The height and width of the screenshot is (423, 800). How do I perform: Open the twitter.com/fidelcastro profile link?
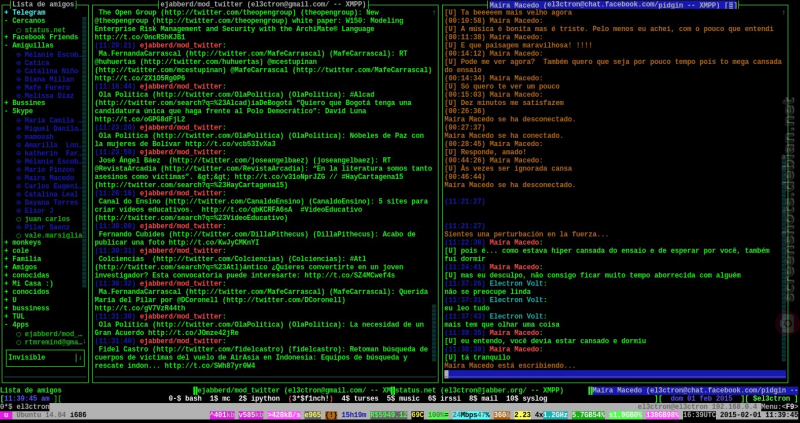(x=224, y=350)
